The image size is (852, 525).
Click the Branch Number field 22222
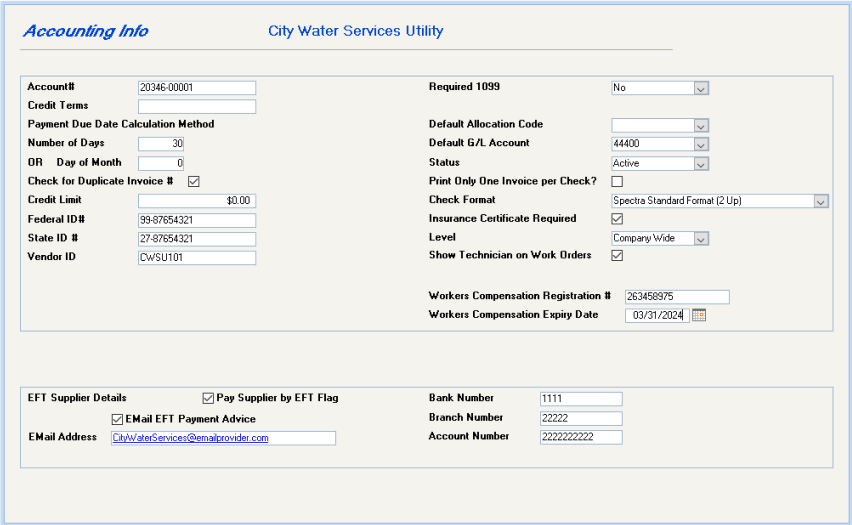click(581, 418)
